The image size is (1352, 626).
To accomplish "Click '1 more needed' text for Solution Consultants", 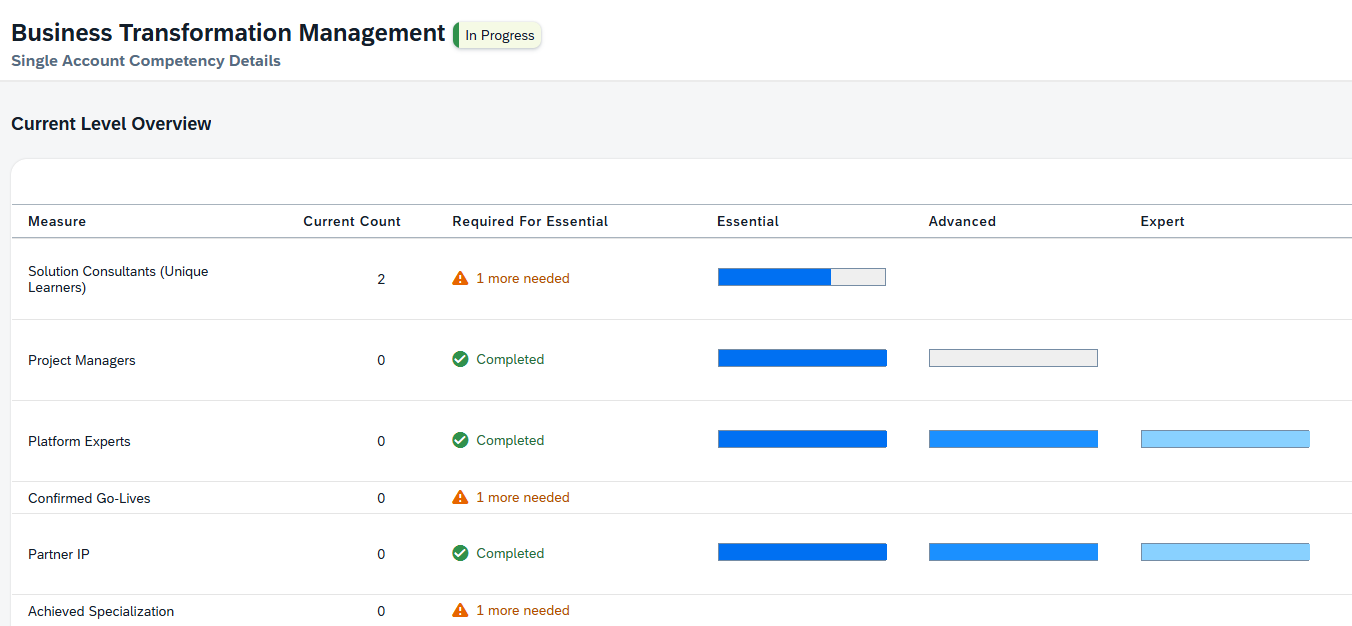I will (523, 279).
